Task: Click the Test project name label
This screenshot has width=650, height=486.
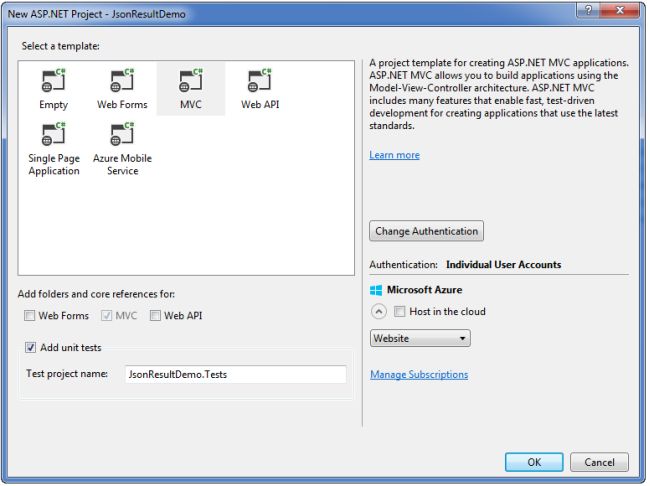Action: [x=67, y=374]
